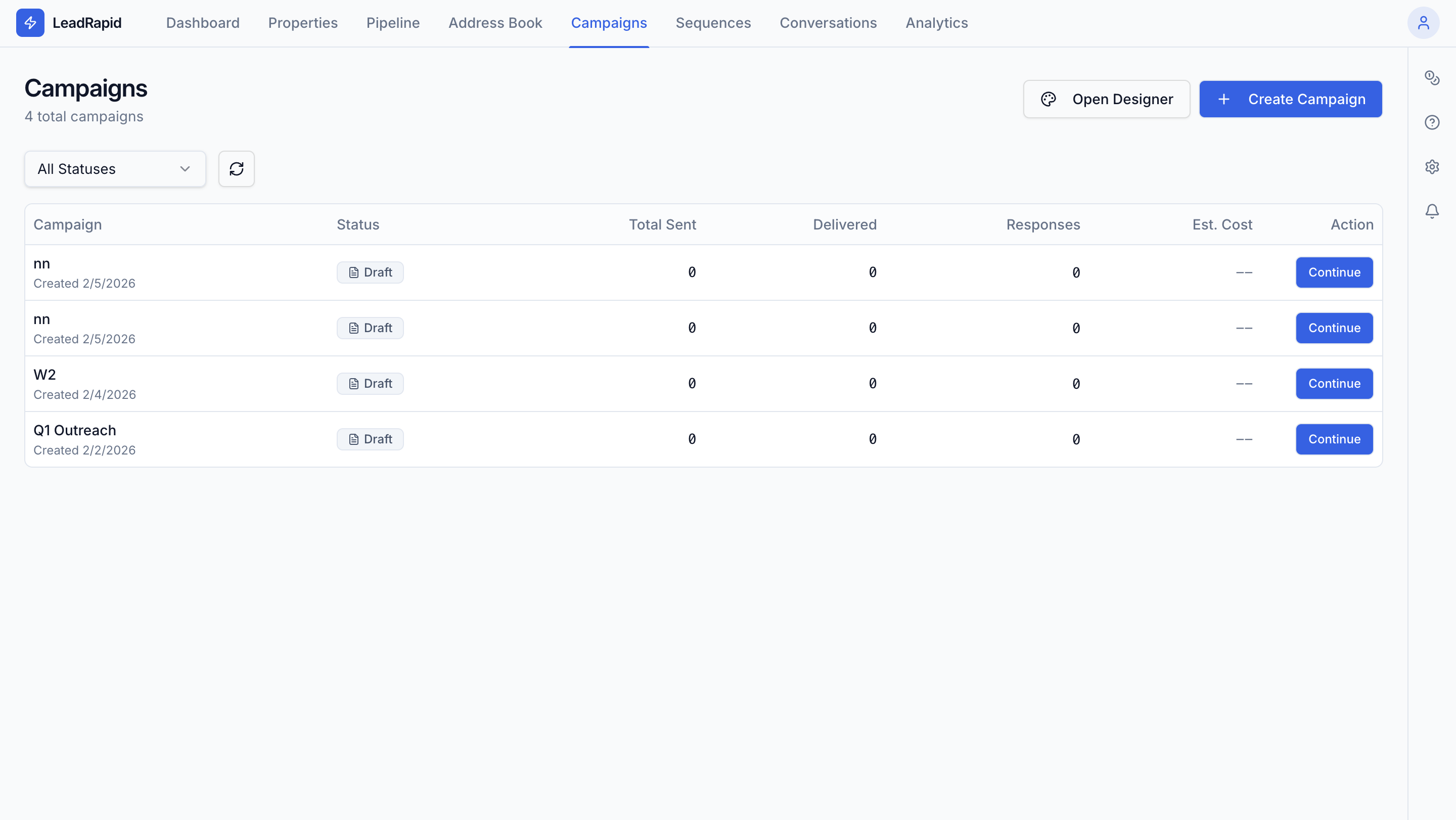Expand the All Statuses dropdown
Viewport: 1456px width, 820px height.
tap(115, 168)
